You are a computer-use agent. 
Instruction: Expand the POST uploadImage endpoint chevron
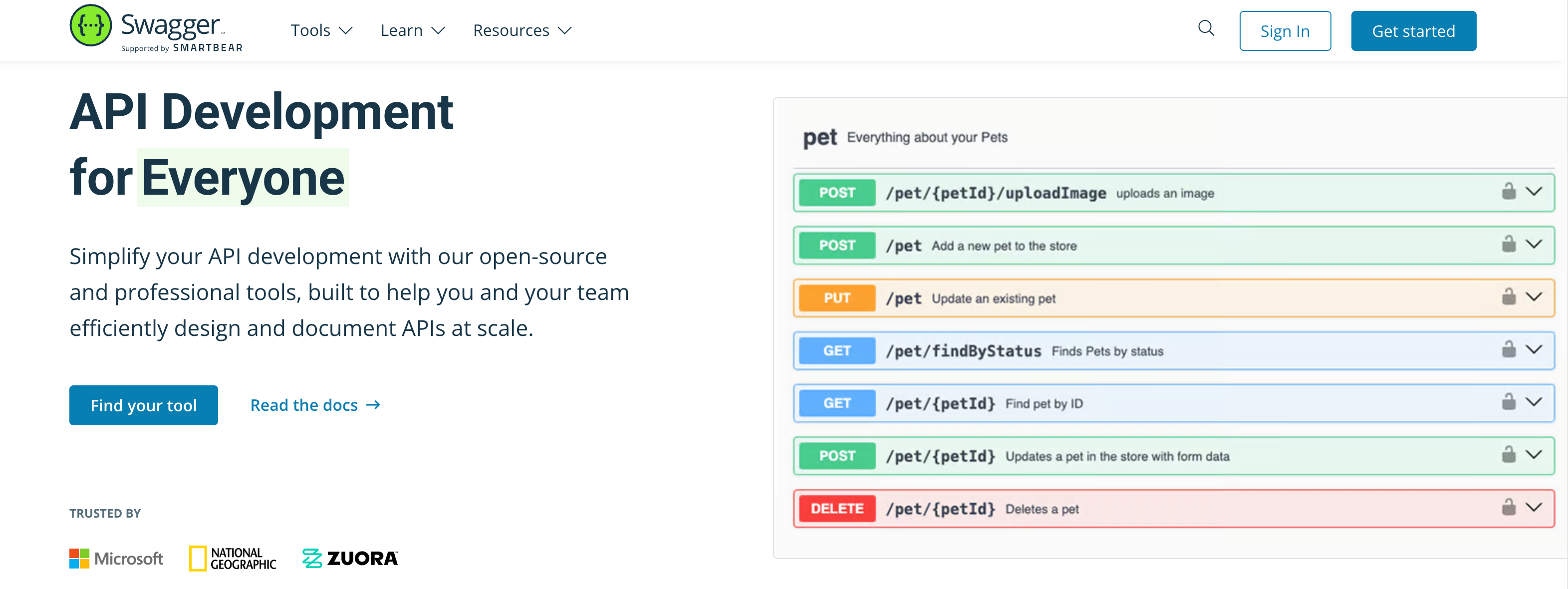coord(1534,192)
